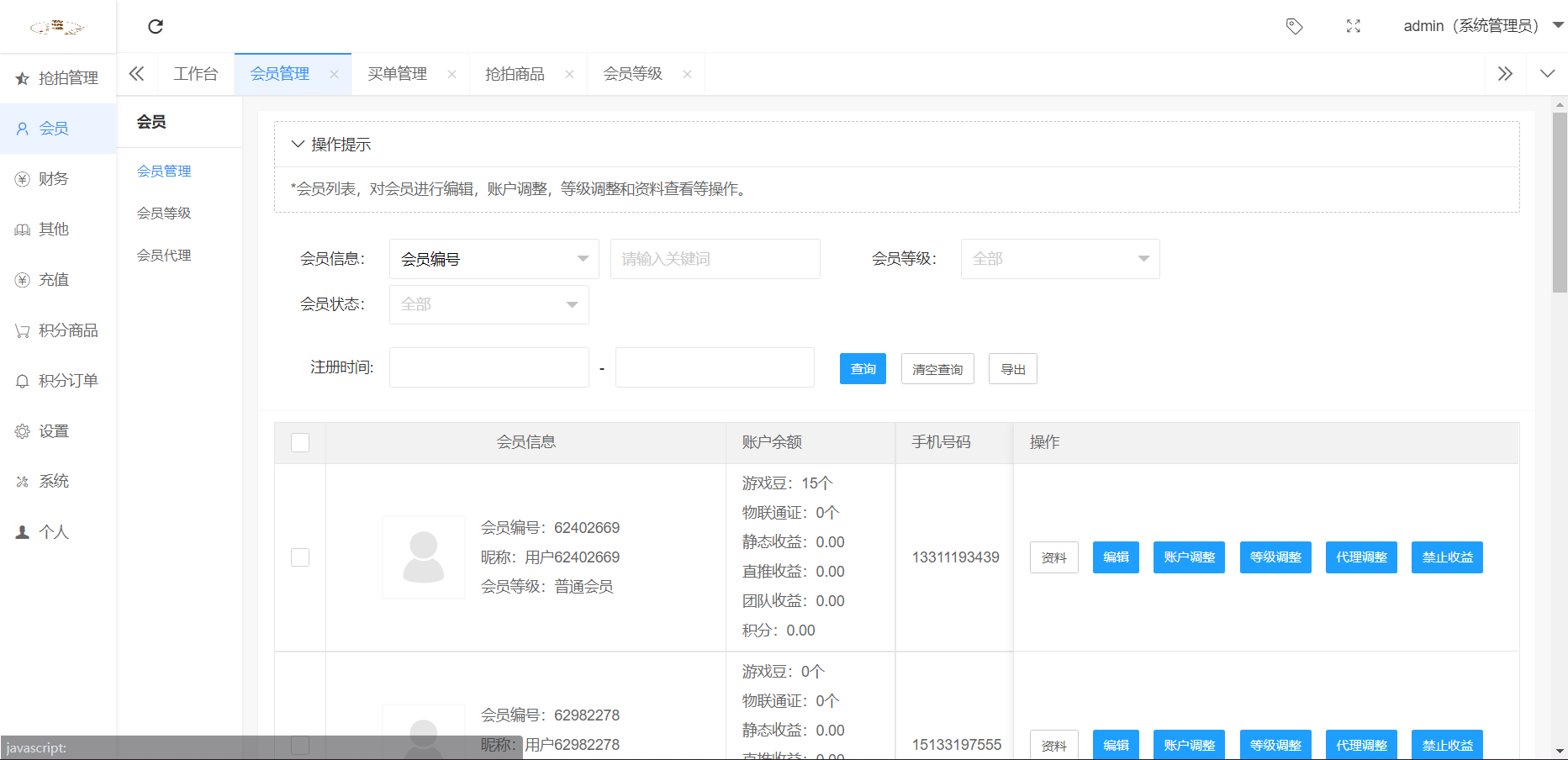Check the box for member 62402669

click(x=300, y=557)
